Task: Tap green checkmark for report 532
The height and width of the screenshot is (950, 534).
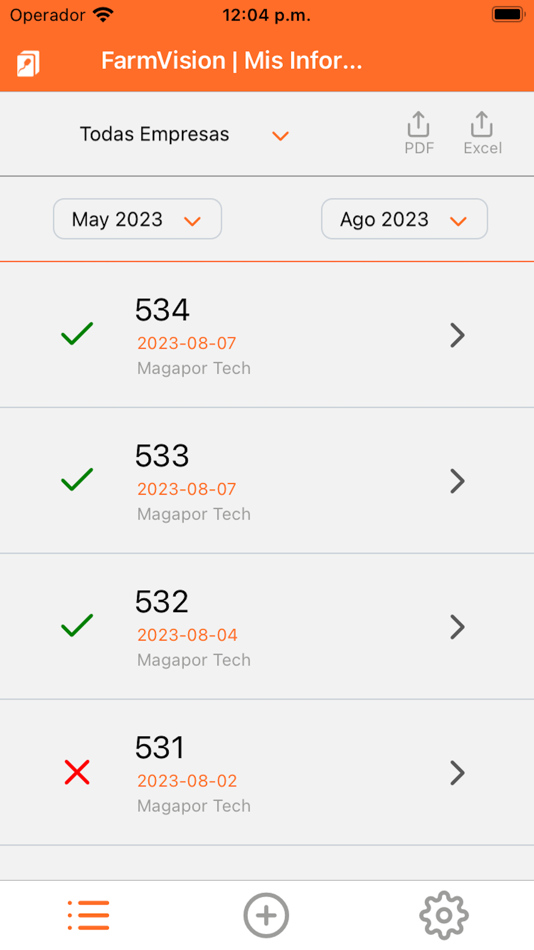Action: [x=77, y=625]
